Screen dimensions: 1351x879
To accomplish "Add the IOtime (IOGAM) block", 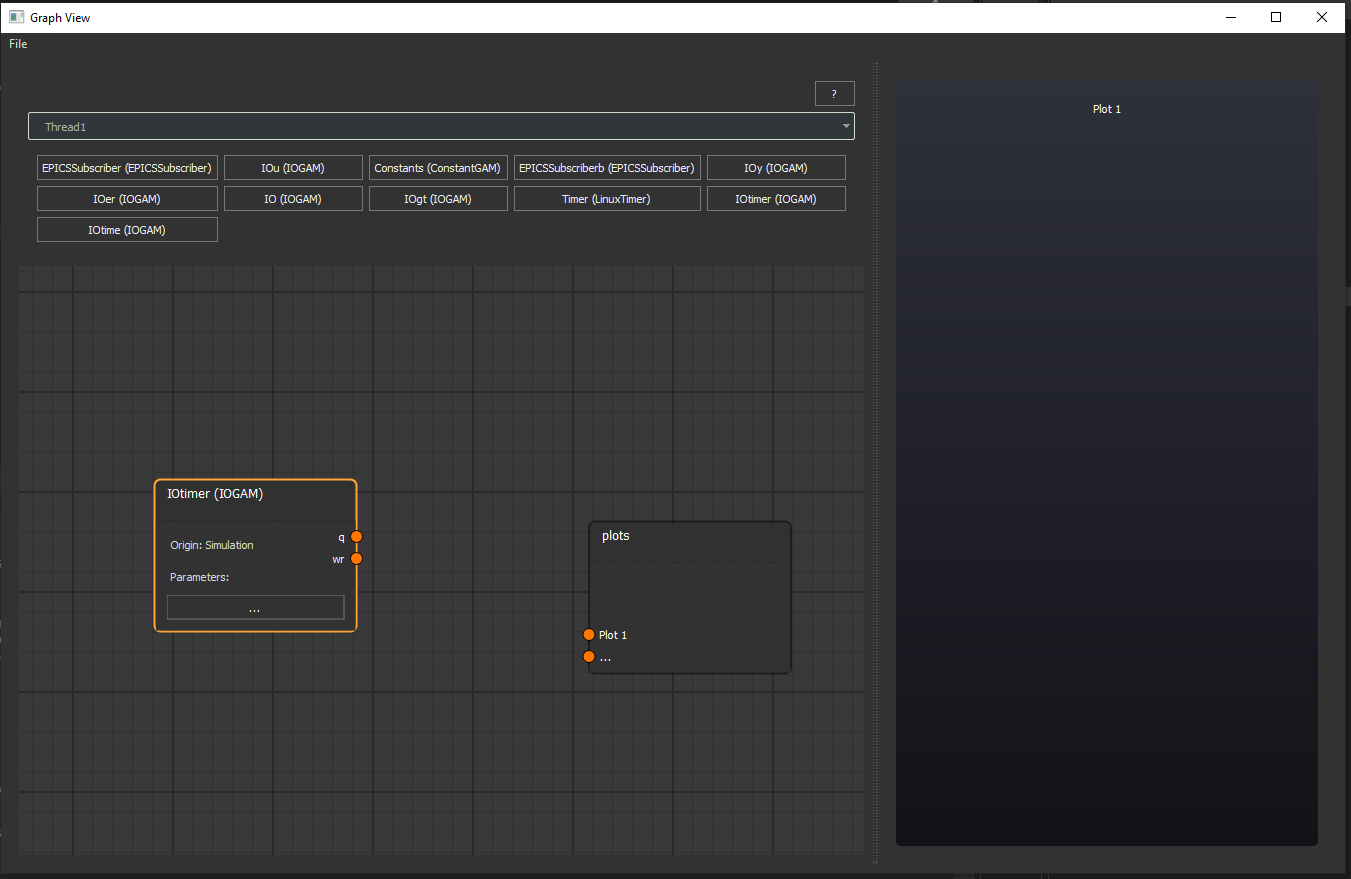I will click(x=127, y=229).
